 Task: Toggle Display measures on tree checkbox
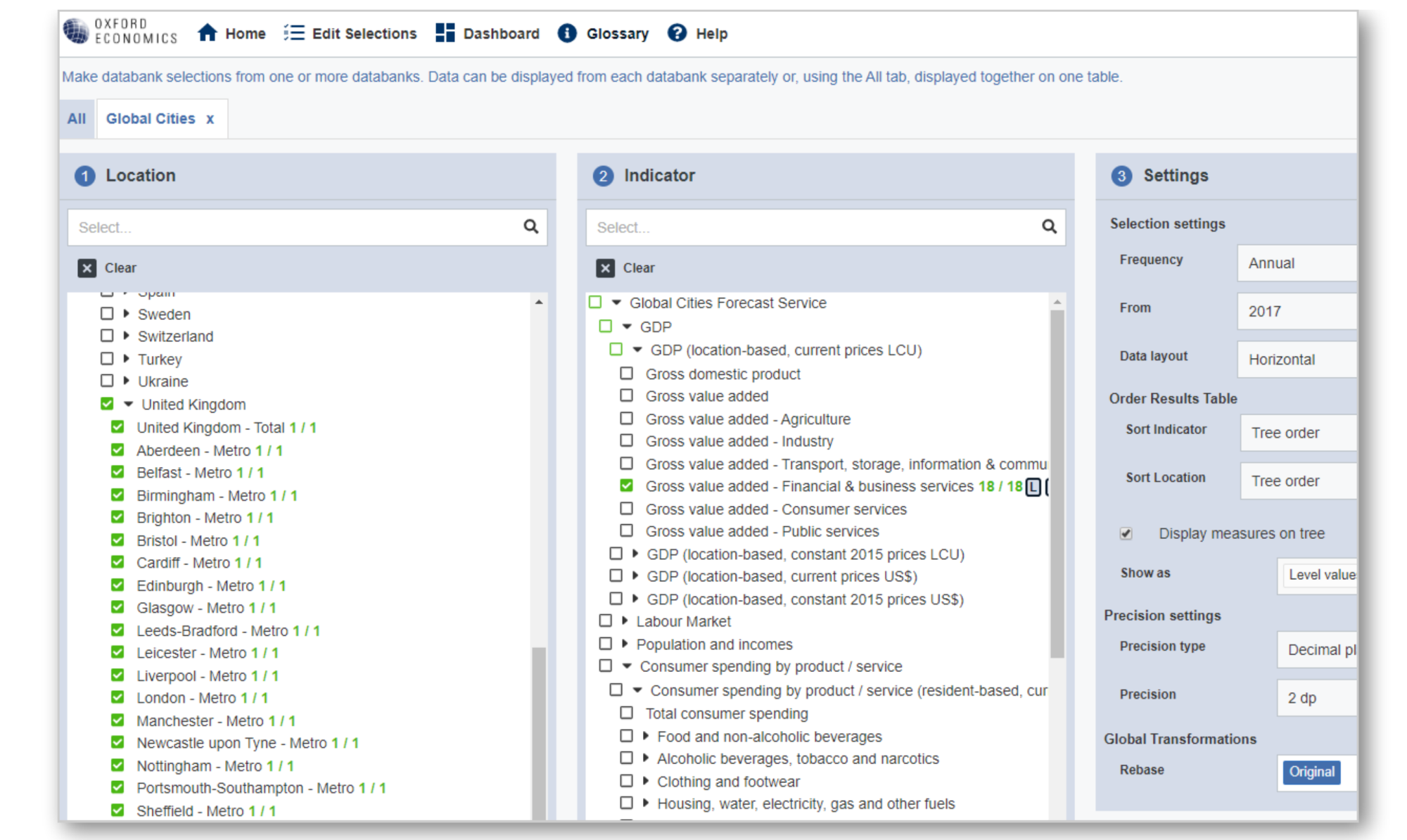click(x=1126, y=533)
